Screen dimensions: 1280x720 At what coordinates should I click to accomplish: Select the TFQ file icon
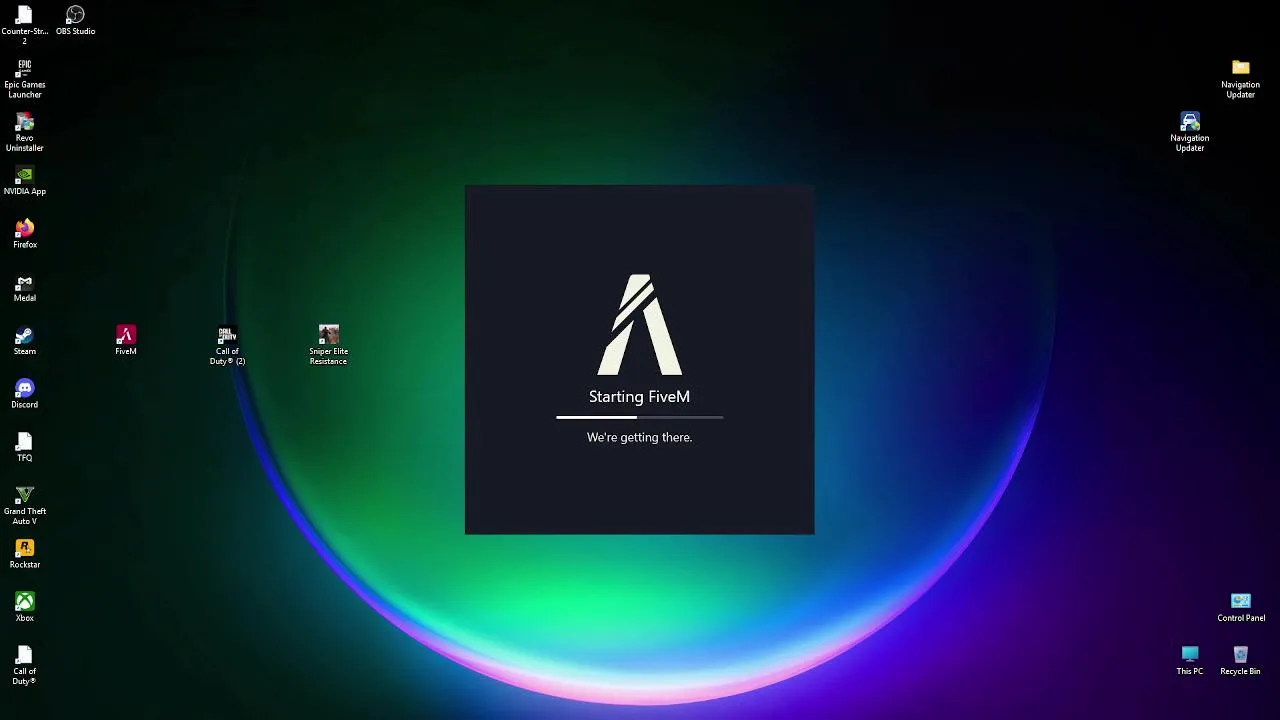click(x=24, y=447)
